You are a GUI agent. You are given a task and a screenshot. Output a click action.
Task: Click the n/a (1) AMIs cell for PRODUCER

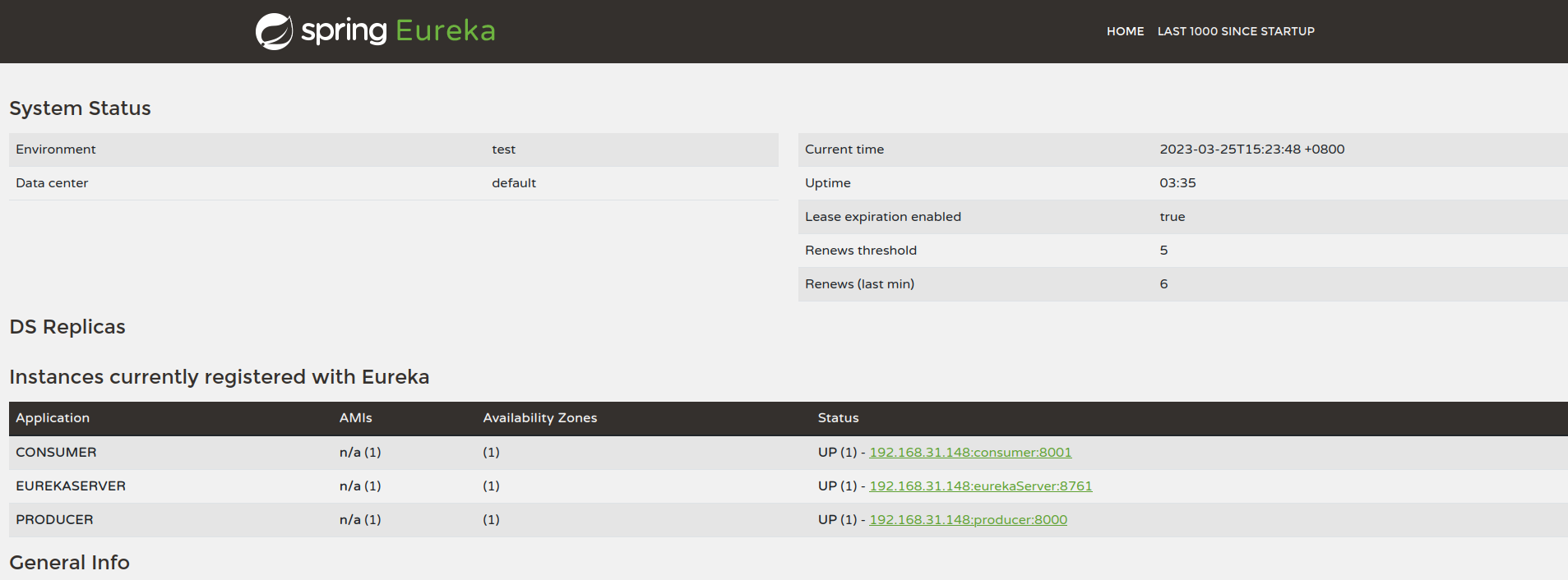360,520
